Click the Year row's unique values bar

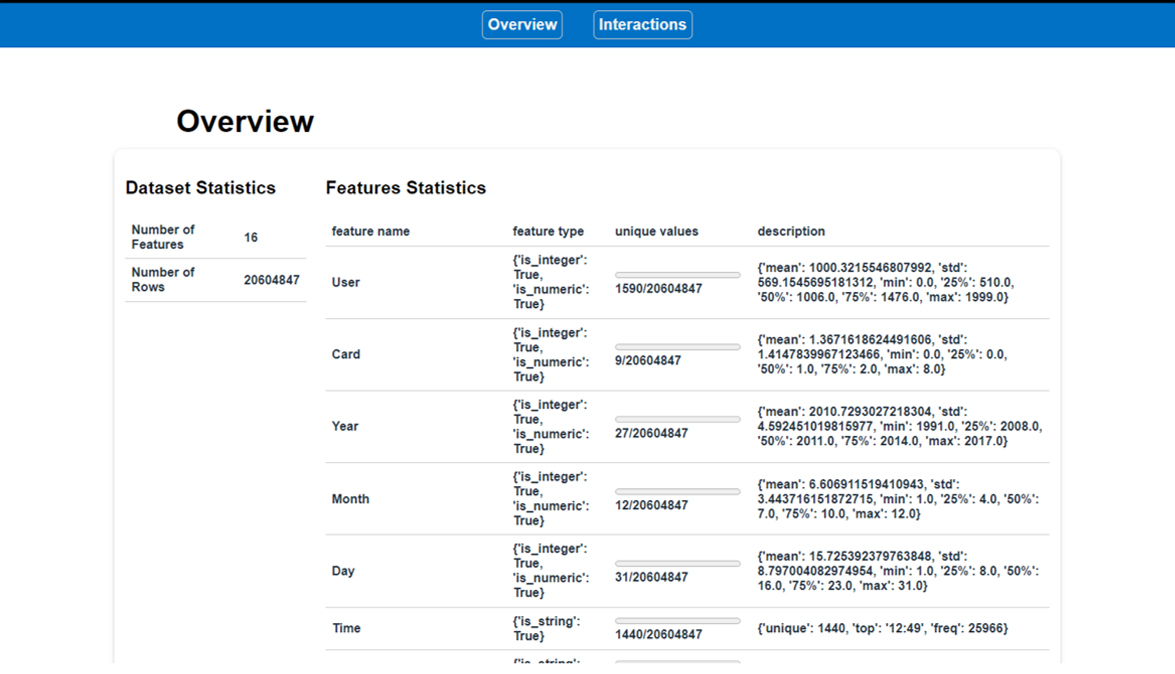coord(677,420)
